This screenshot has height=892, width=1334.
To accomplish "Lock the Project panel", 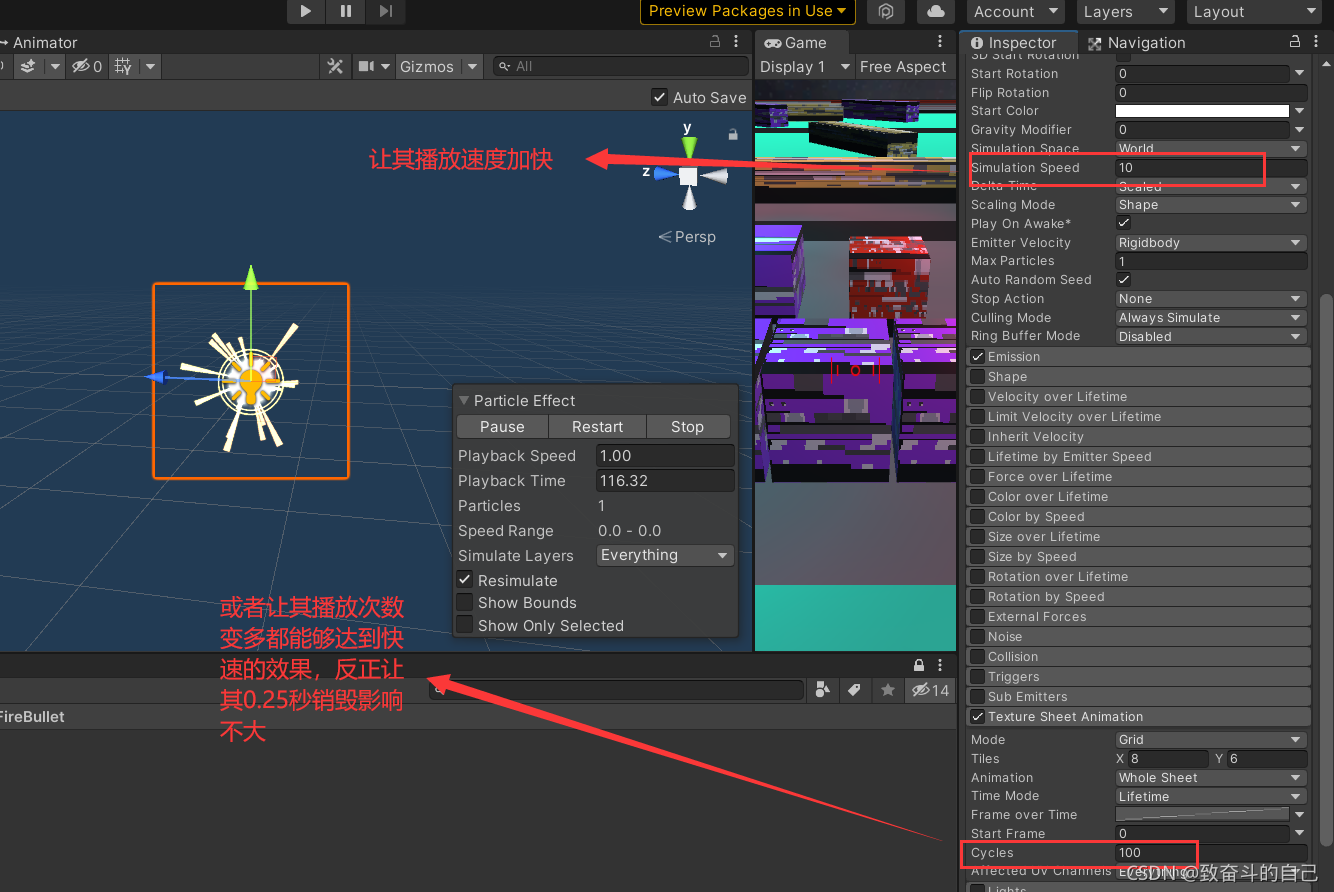I will [919, 665].
